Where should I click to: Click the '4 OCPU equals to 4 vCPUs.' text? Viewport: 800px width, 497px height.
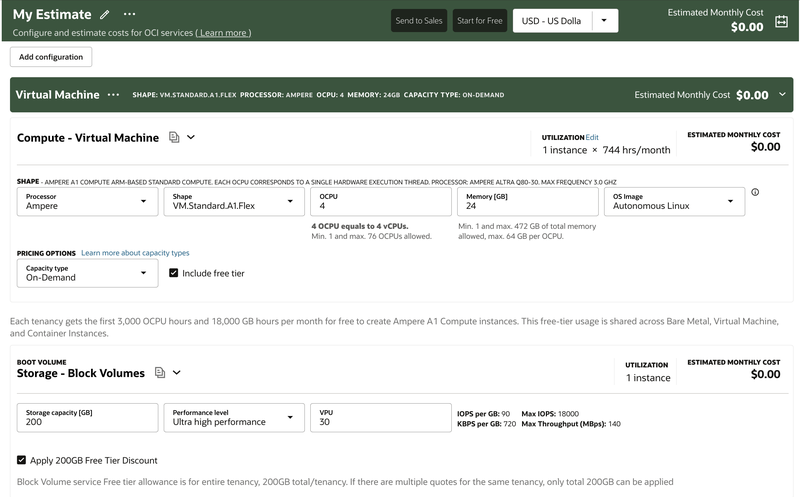pyautogui.click(x=360, y=226)
